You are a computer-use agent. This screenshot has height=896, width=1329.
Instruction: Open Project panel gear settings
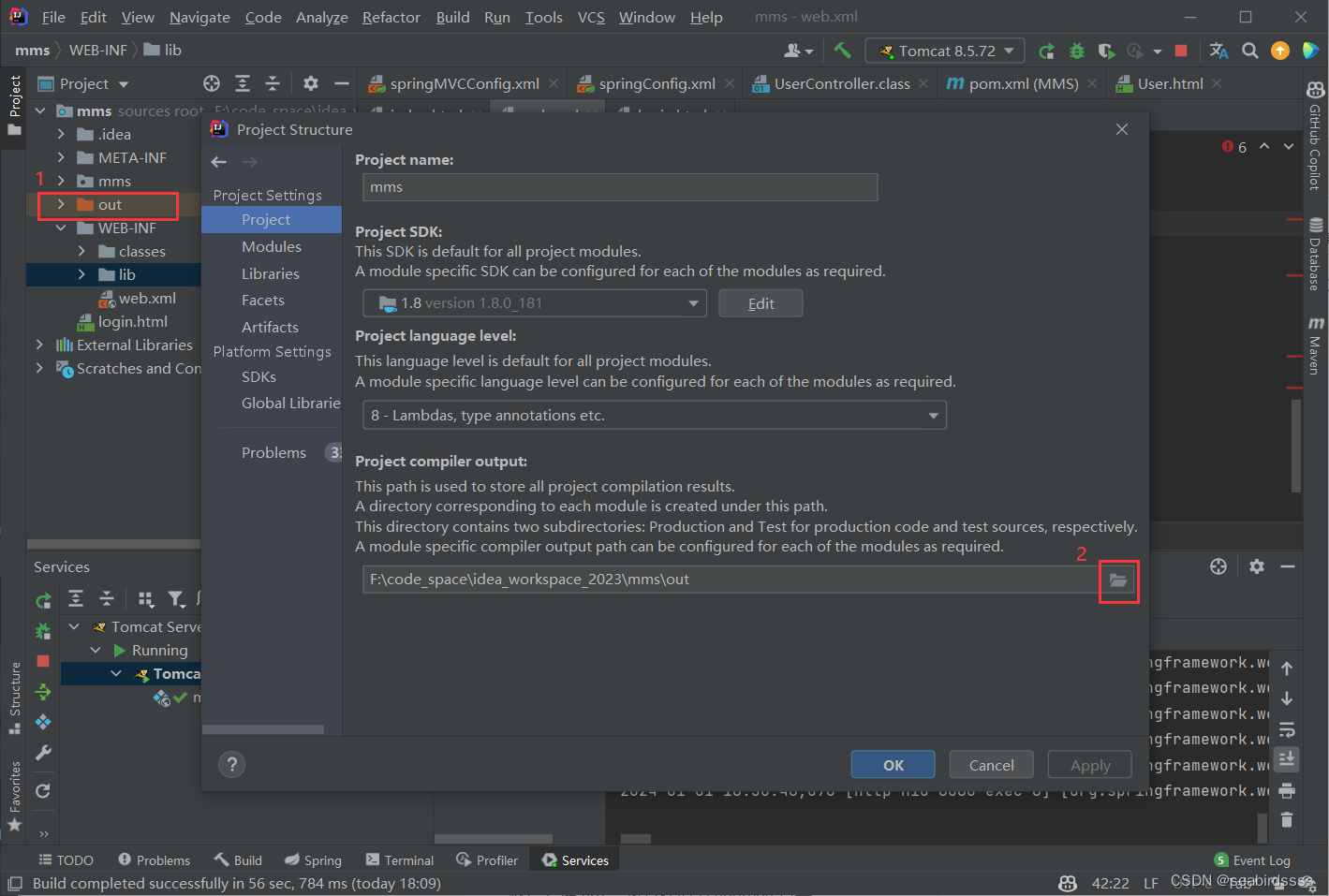coord(311,83)
